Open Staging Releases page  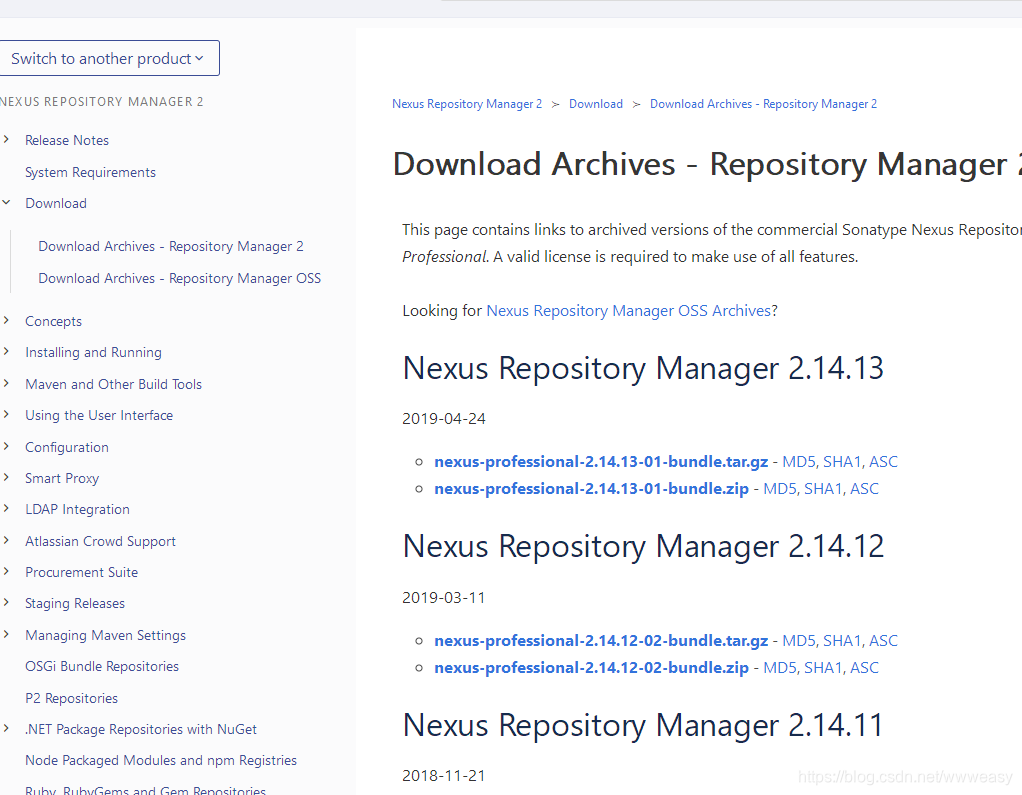click(x=75, y=603)
